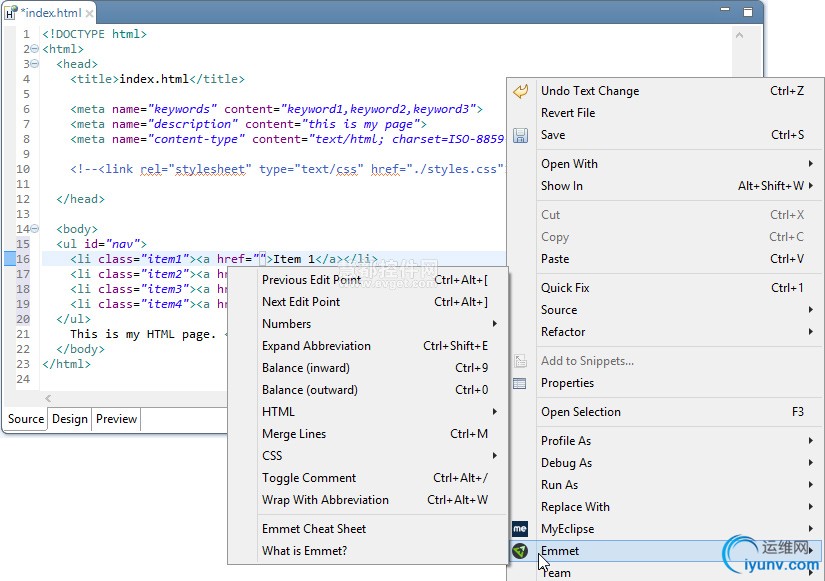Collapse the body section fold at line 14
The height and width of the screenshot is (581, 825).
pos(35,229)
